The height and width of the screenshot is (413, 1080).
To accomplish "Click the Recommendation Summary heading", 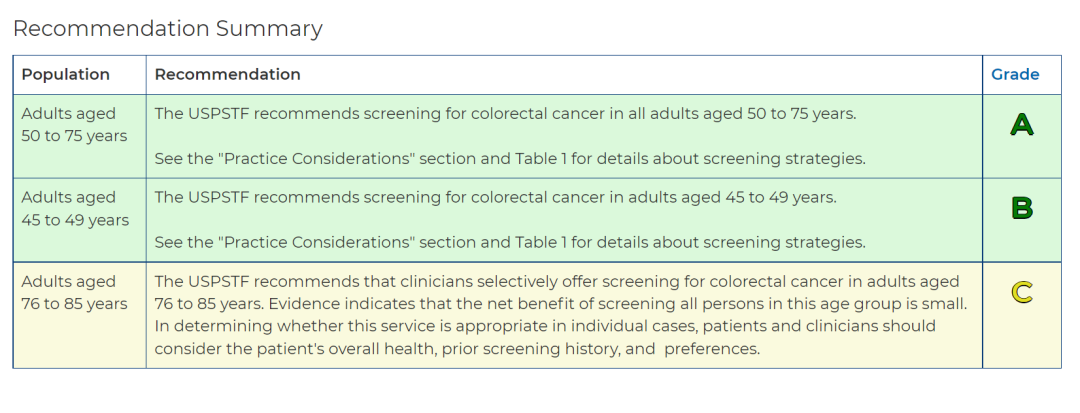I will pos(168,29).
